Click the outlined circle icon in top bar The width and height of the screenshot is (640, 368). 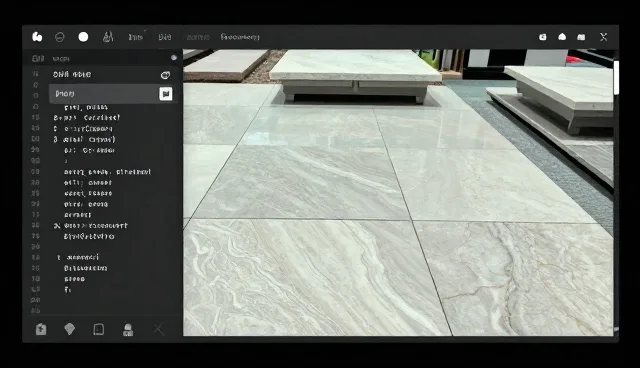click(60, 37)
